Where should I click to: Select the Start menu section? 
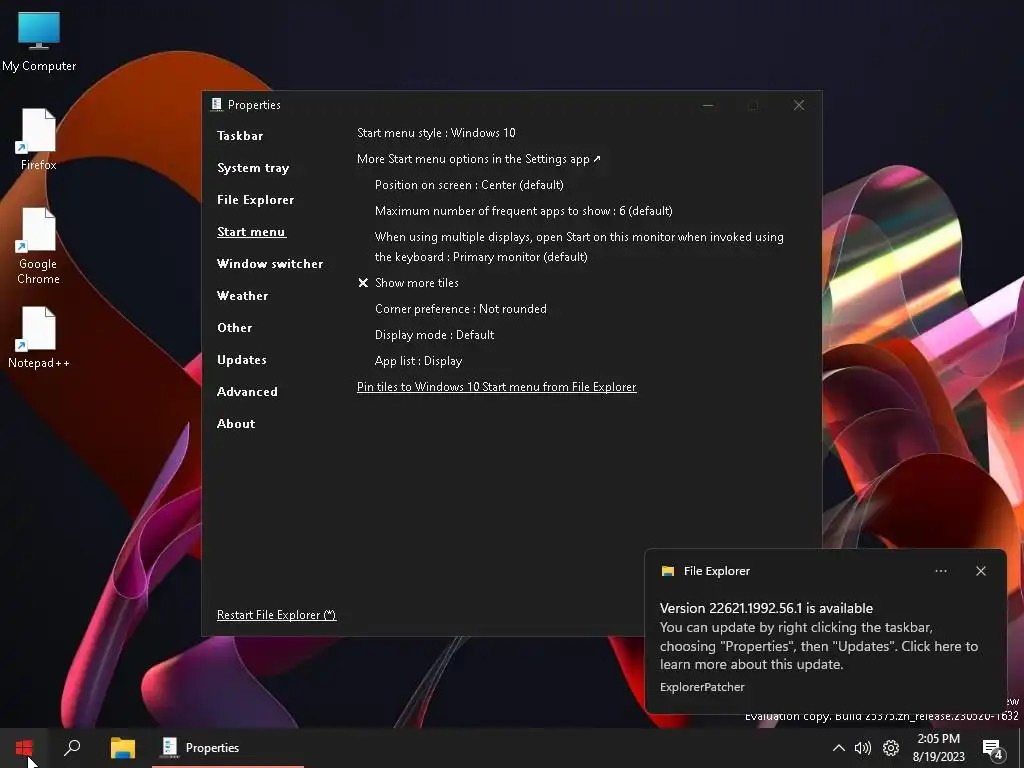pyautogui.click(x=251, y=232)
